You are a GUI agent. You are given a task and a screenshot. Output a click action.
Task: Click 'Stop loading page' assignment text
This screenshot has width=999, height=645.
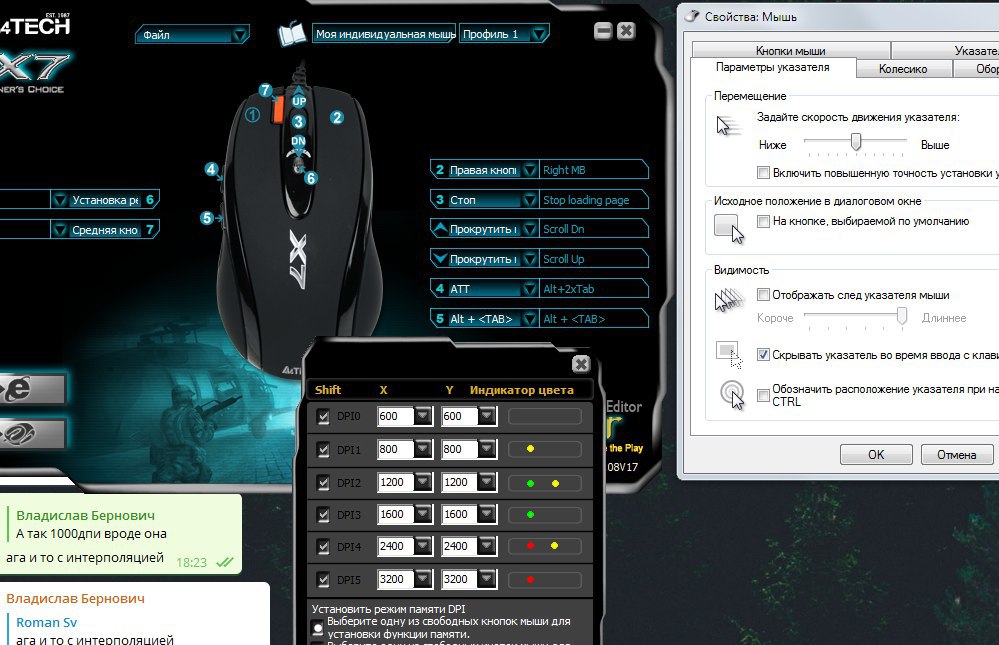coord(586,200)
